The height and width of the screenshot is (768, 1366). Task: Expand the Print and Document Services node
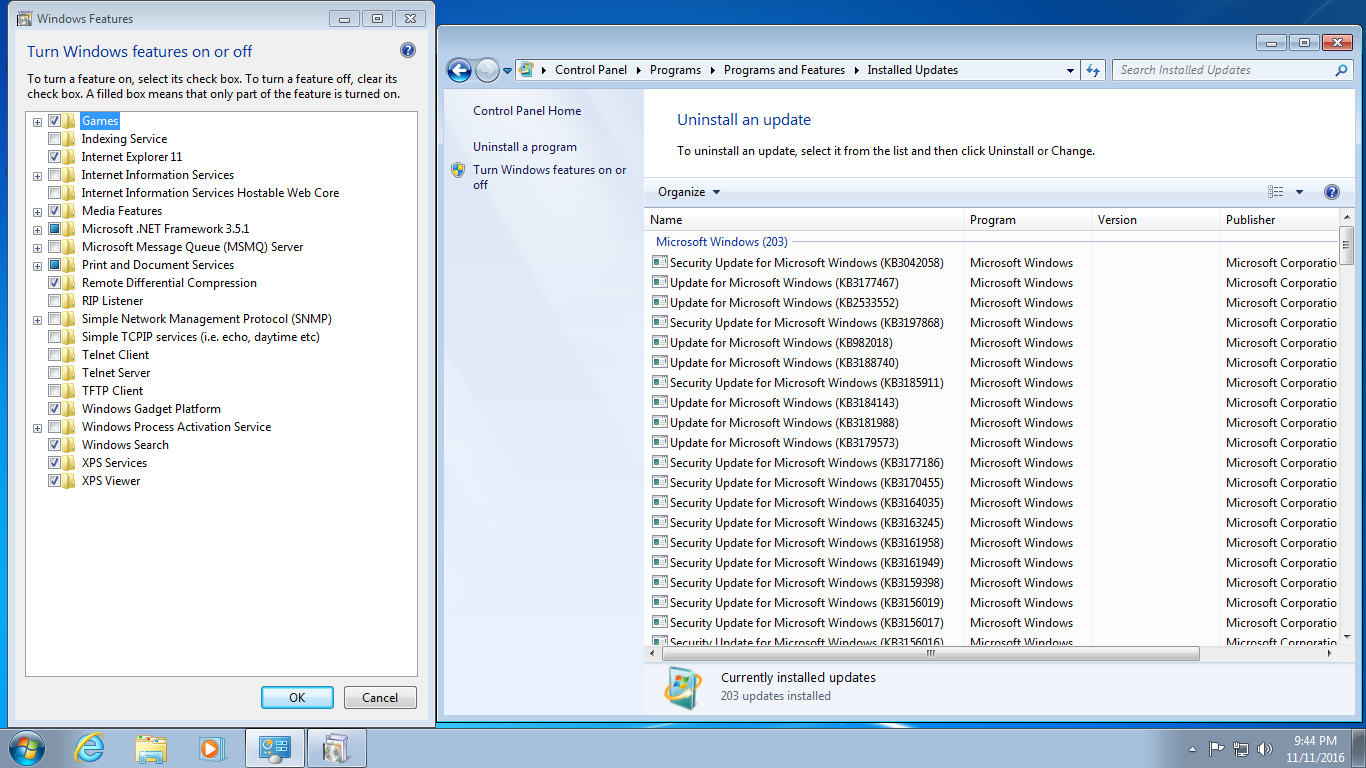38,266
